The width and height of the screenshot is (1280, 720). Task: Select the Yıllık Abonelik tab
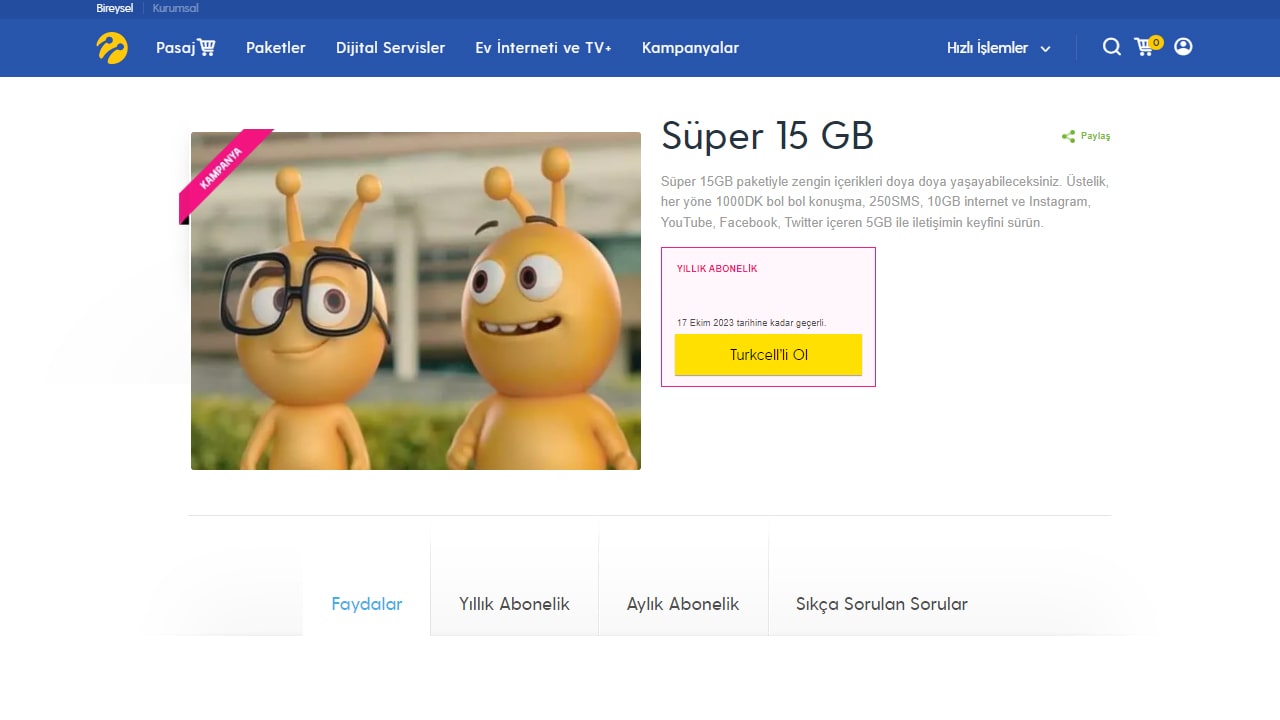tap(514, 604)
